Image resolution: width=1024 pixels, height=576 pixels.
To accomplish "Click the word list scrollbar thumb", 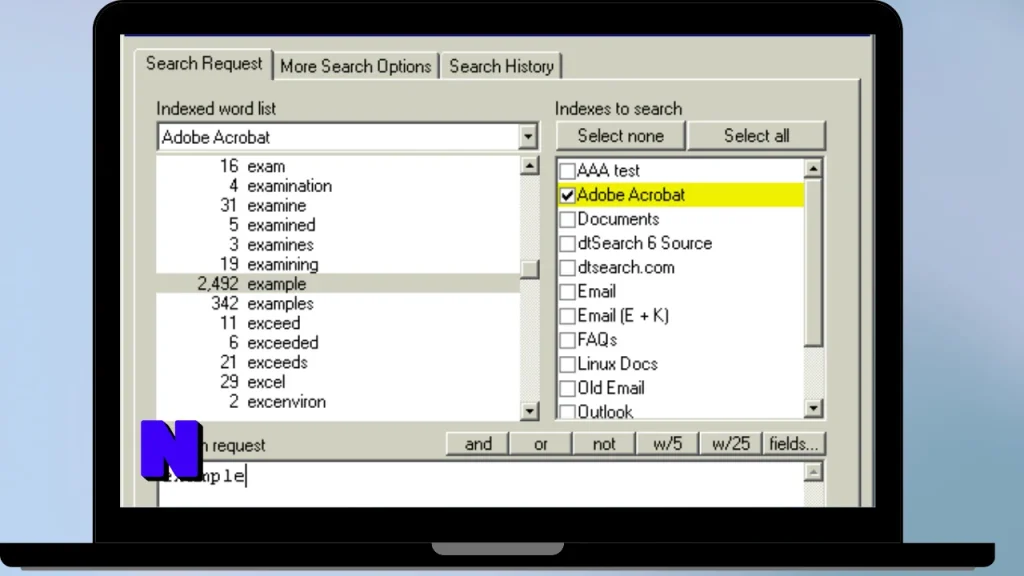I will 530,268.
